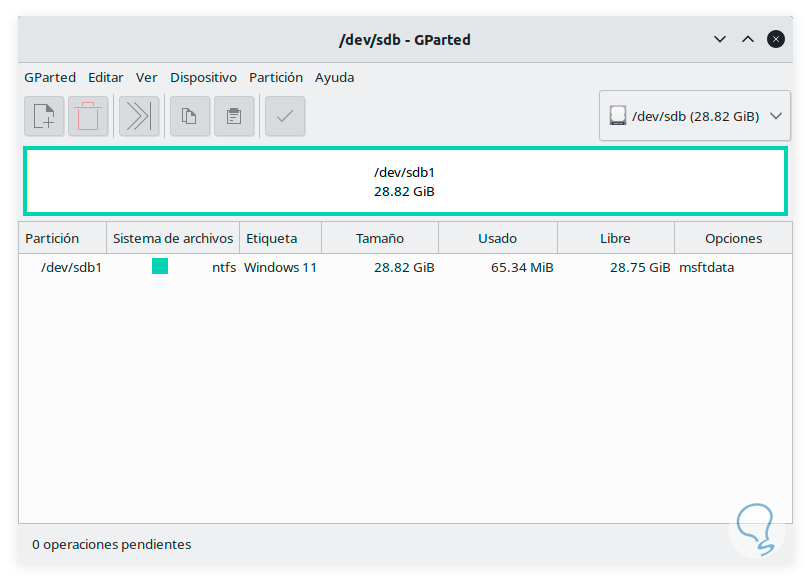Click the /dev/sdb1 graphical partition bar
This screenshot has width=811, height=583.
(x=405, y=181)
